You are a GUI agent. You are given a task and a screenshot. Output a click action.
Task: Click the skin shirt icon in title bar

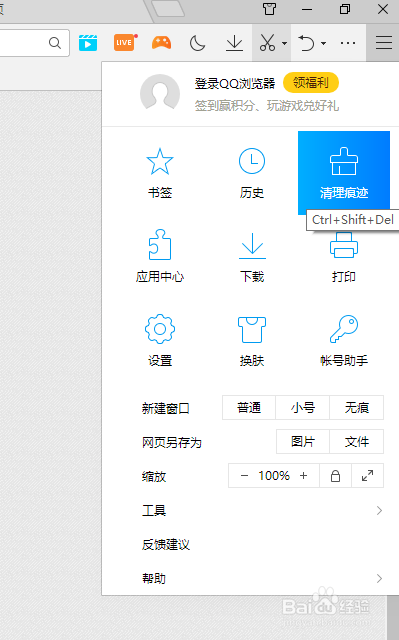click(269, 9)
